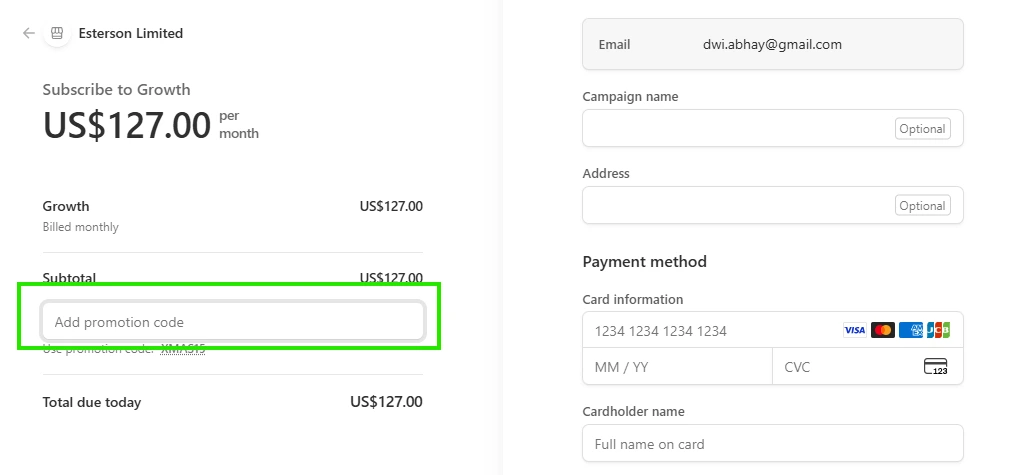This screenshot has width=1024, height=475.
Task: Click the JCB card logo
Action: pos(938,330)
